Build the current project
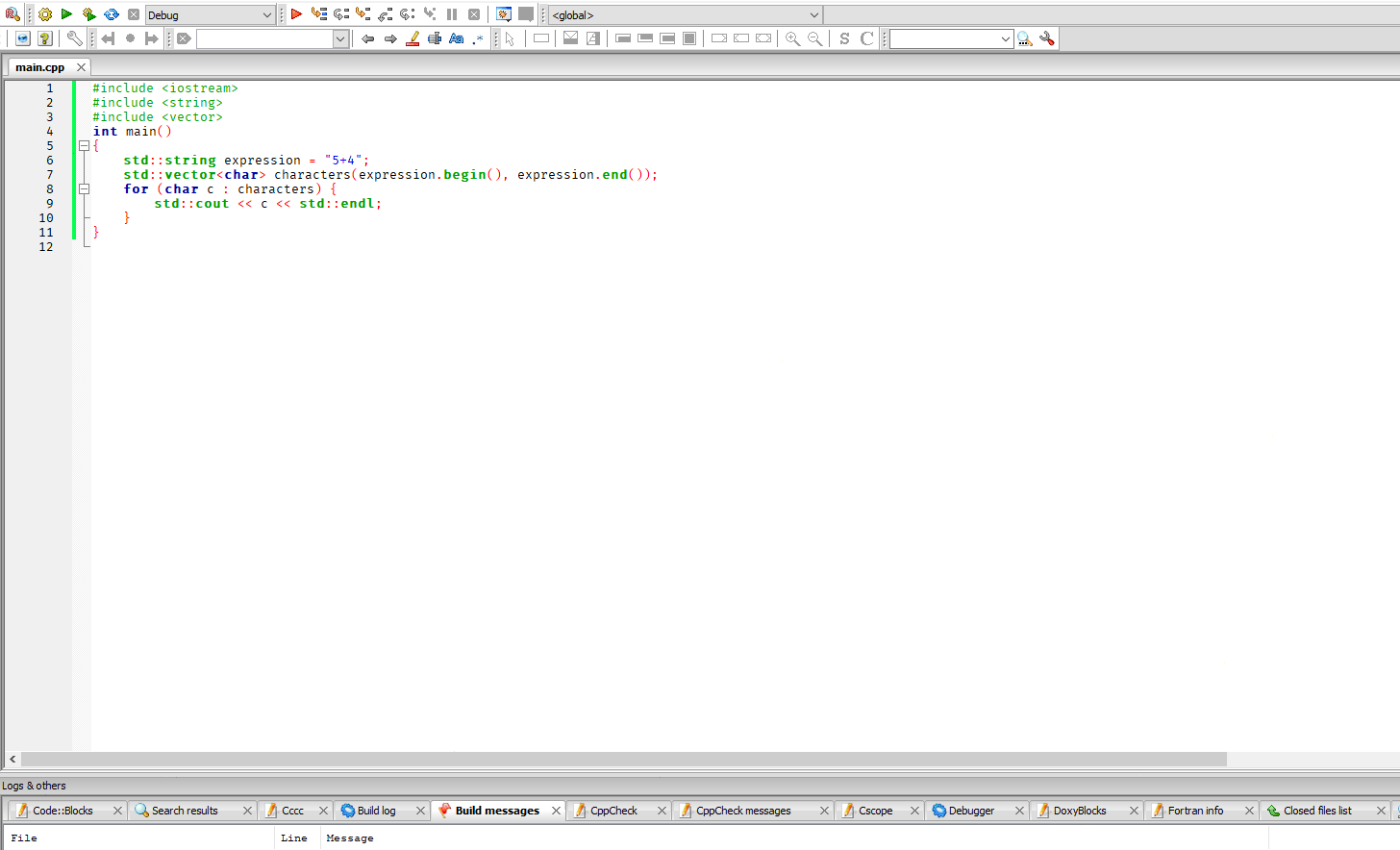 coord(44,14)
